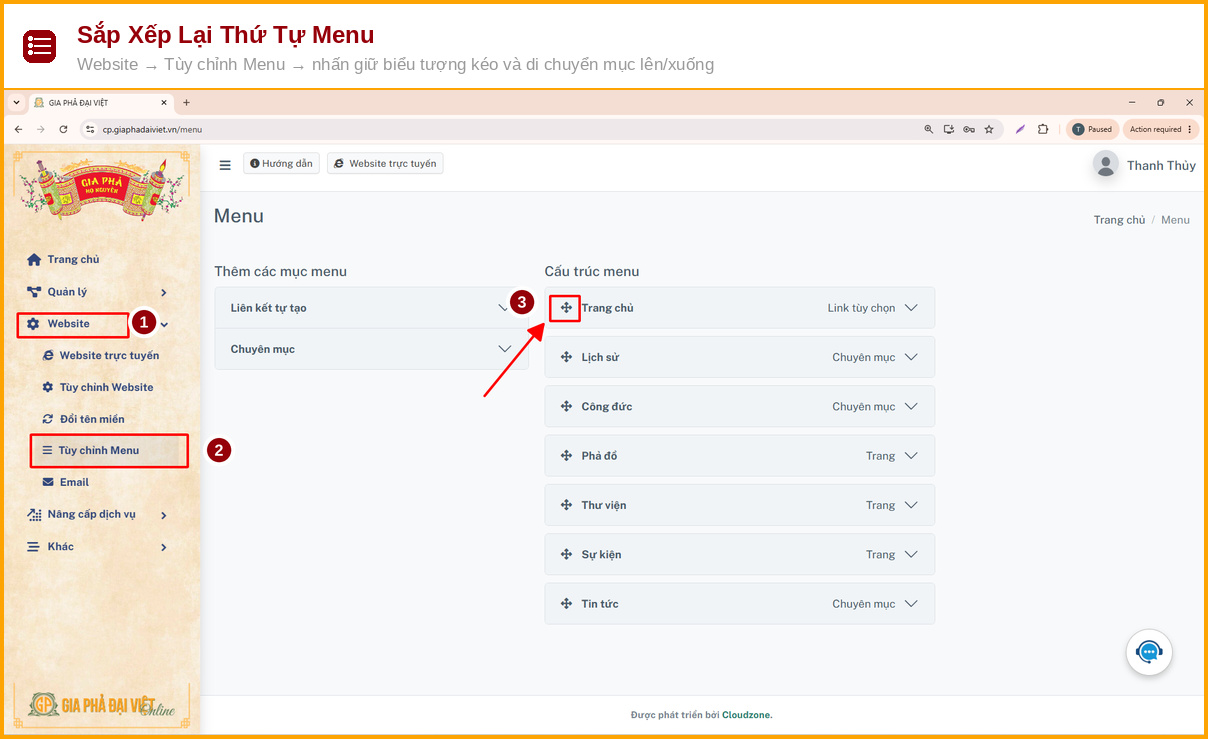The image size is (1208, 739).
Task: Click the move handle of Thư viện item
Action: (x=566, y=505)
